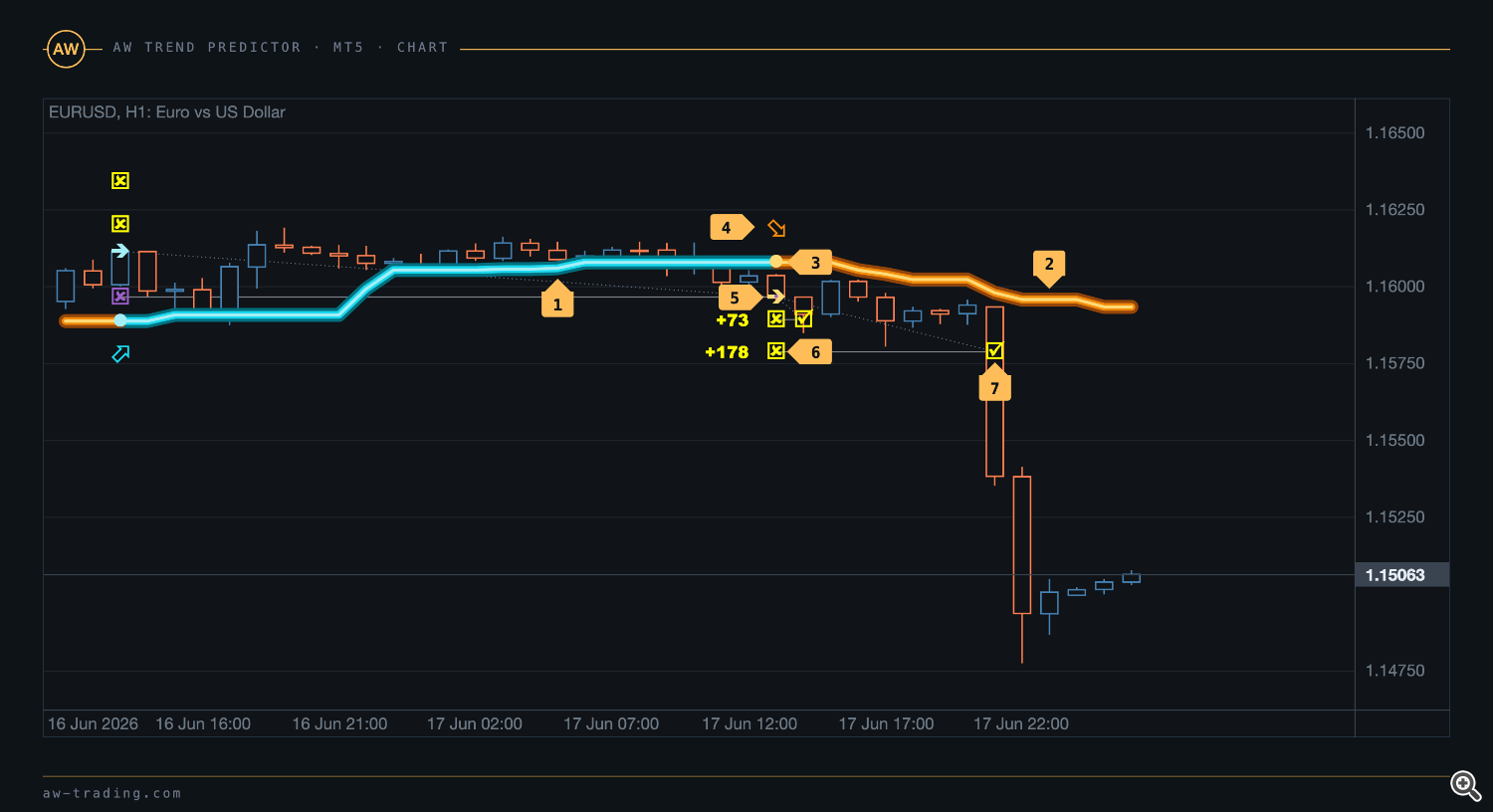1493x812 pixels.
Task: Click the orange down-right trend arrow
Action: [x=776, y=228]
